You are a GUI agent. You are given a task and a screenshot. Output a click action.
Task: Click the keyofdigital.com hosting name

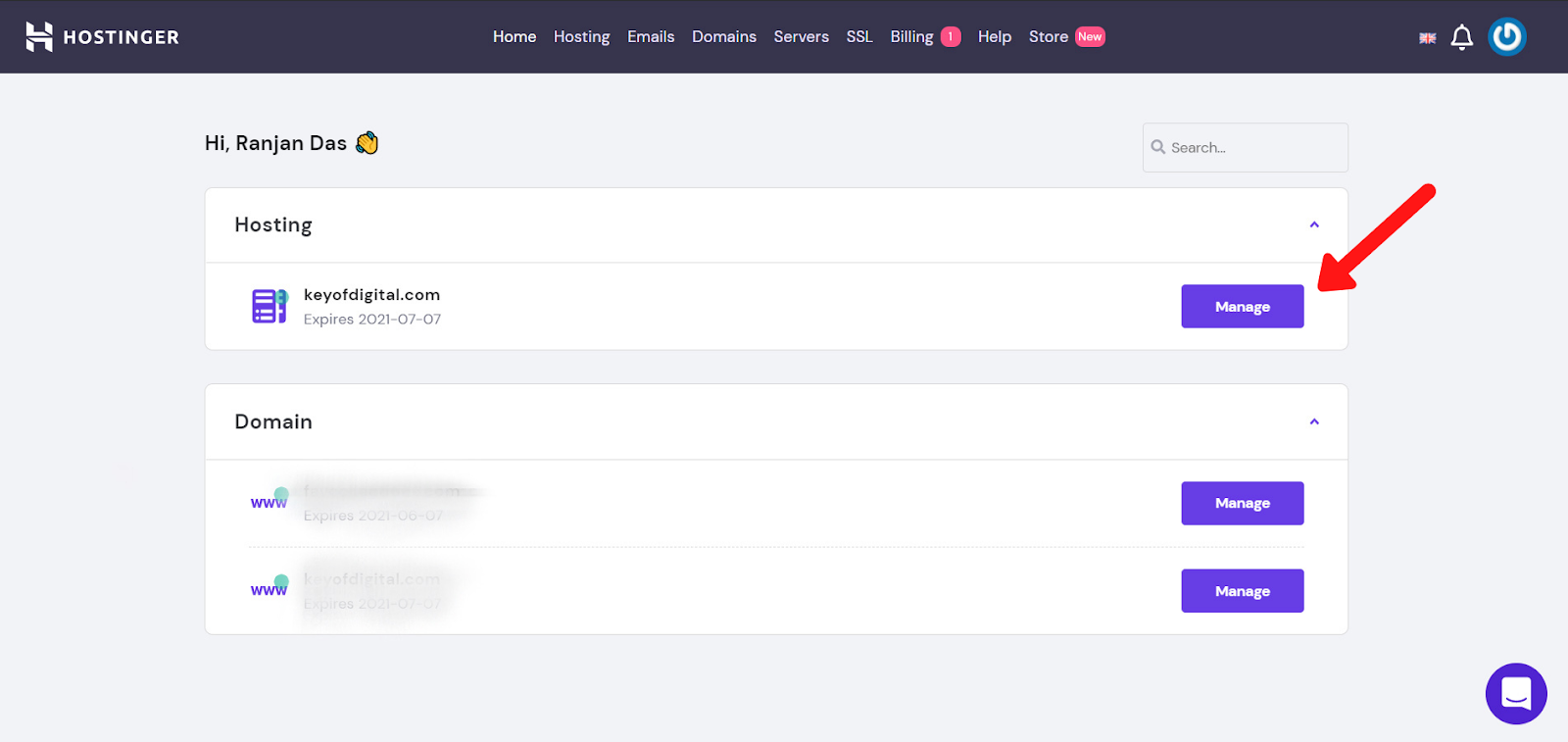coord(371,294)
